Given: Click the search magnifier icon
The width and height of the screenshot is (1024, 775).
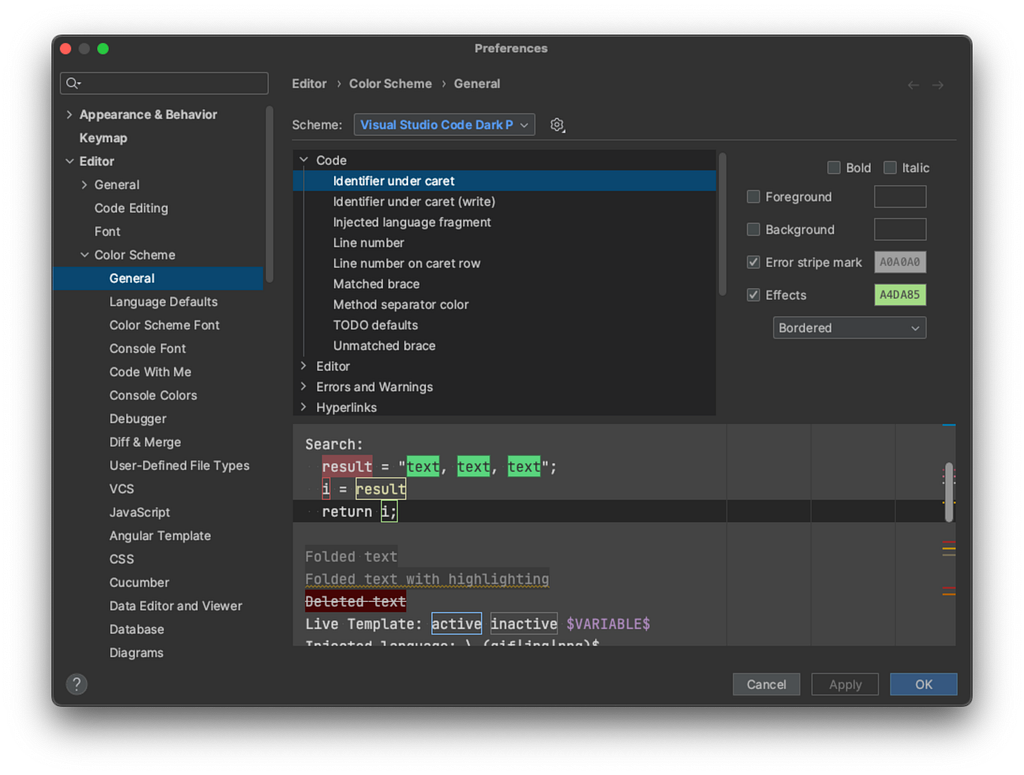Looking at the screenshot, I should [x=73, y=83].
